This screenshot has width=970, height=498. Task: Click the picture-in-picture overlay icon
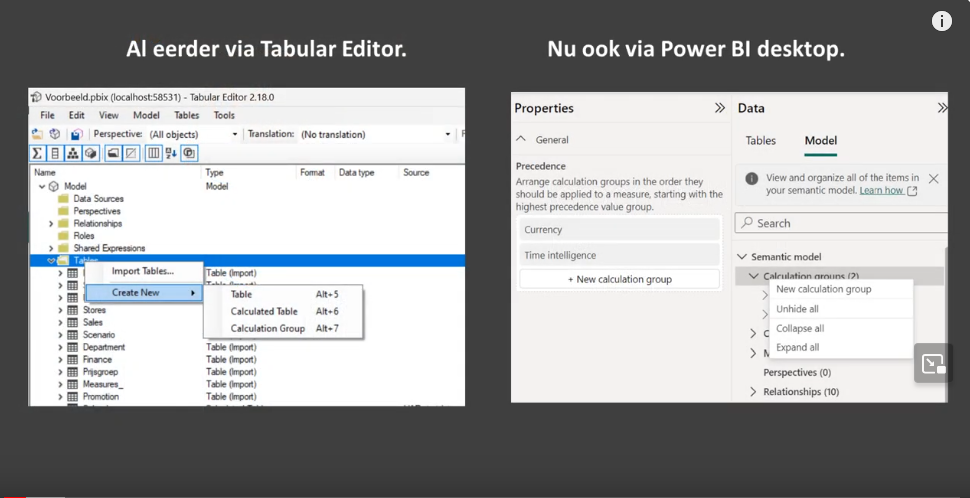tap(933, 363)
